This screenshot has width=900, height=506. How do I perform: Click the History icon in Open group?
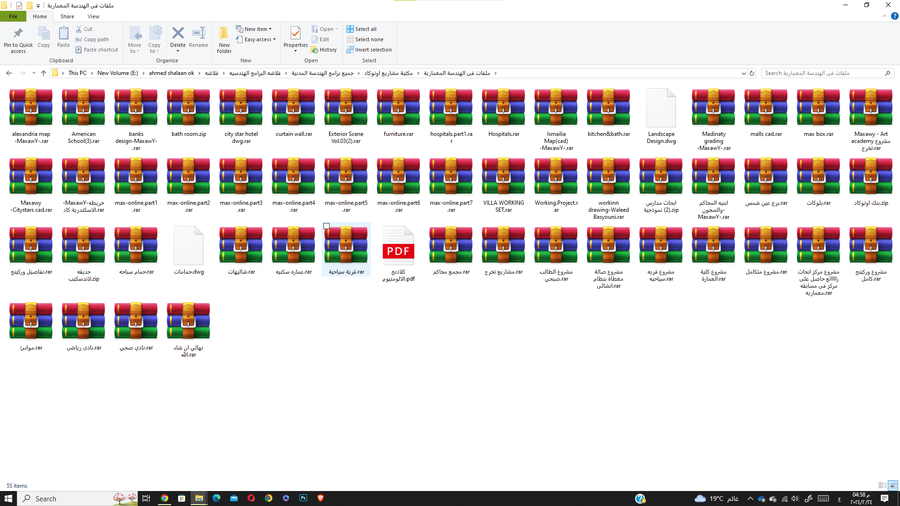click(x=324, y=50)
